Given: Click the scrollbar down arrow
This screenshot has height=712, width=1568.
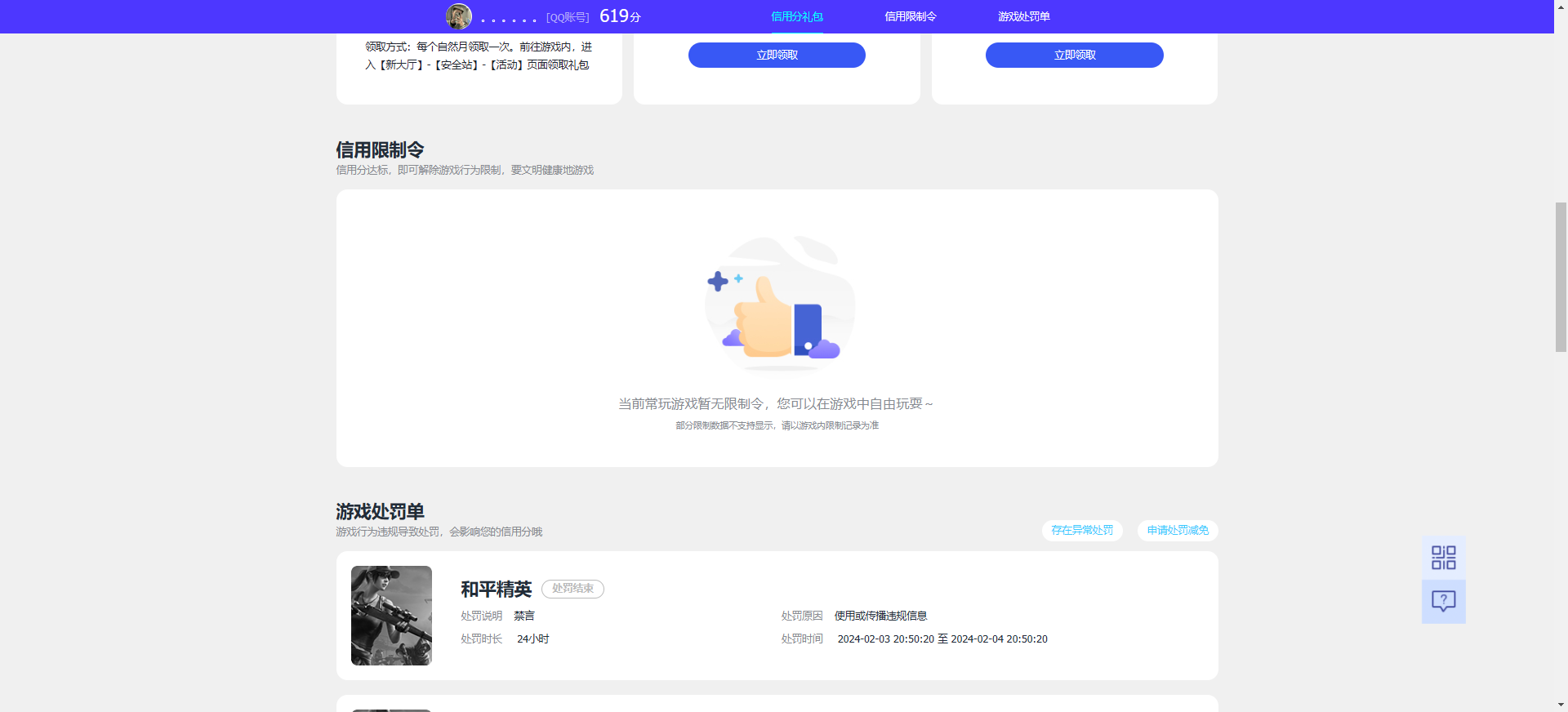Looking at the screenshot, I should click(x=1561, y=705).
